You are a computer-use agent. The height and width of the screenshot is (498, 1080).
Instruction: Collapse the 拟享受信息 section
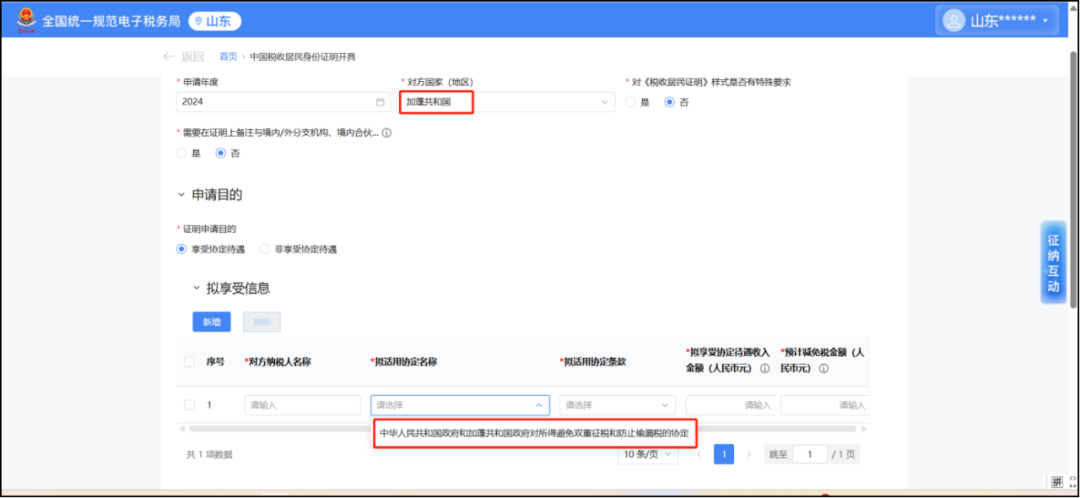pyautogui.click(x=196, y=288)
